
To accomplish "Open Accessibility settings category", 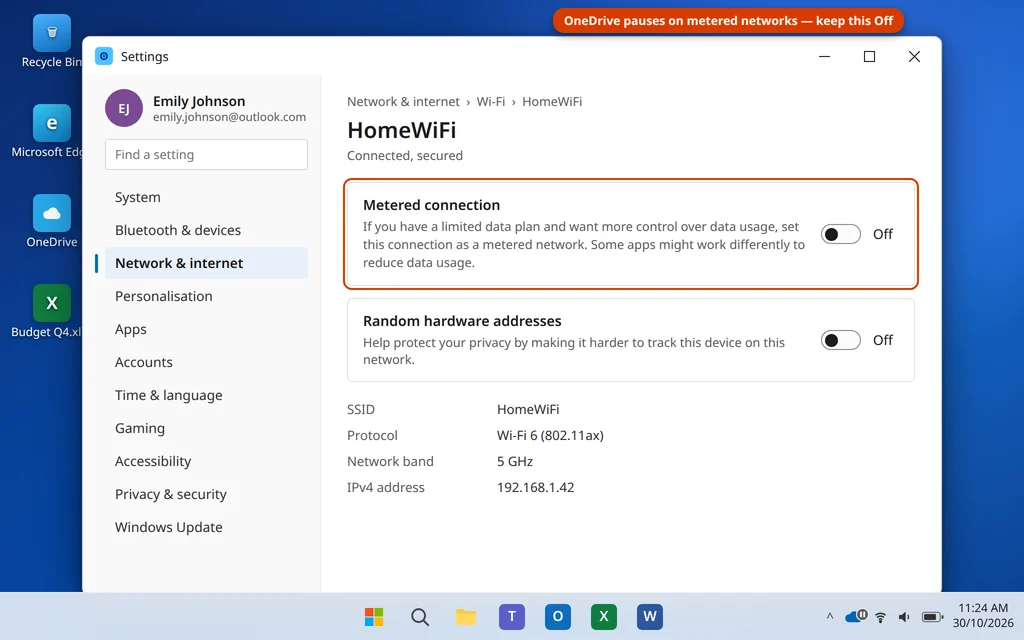I will coord(206,461).
